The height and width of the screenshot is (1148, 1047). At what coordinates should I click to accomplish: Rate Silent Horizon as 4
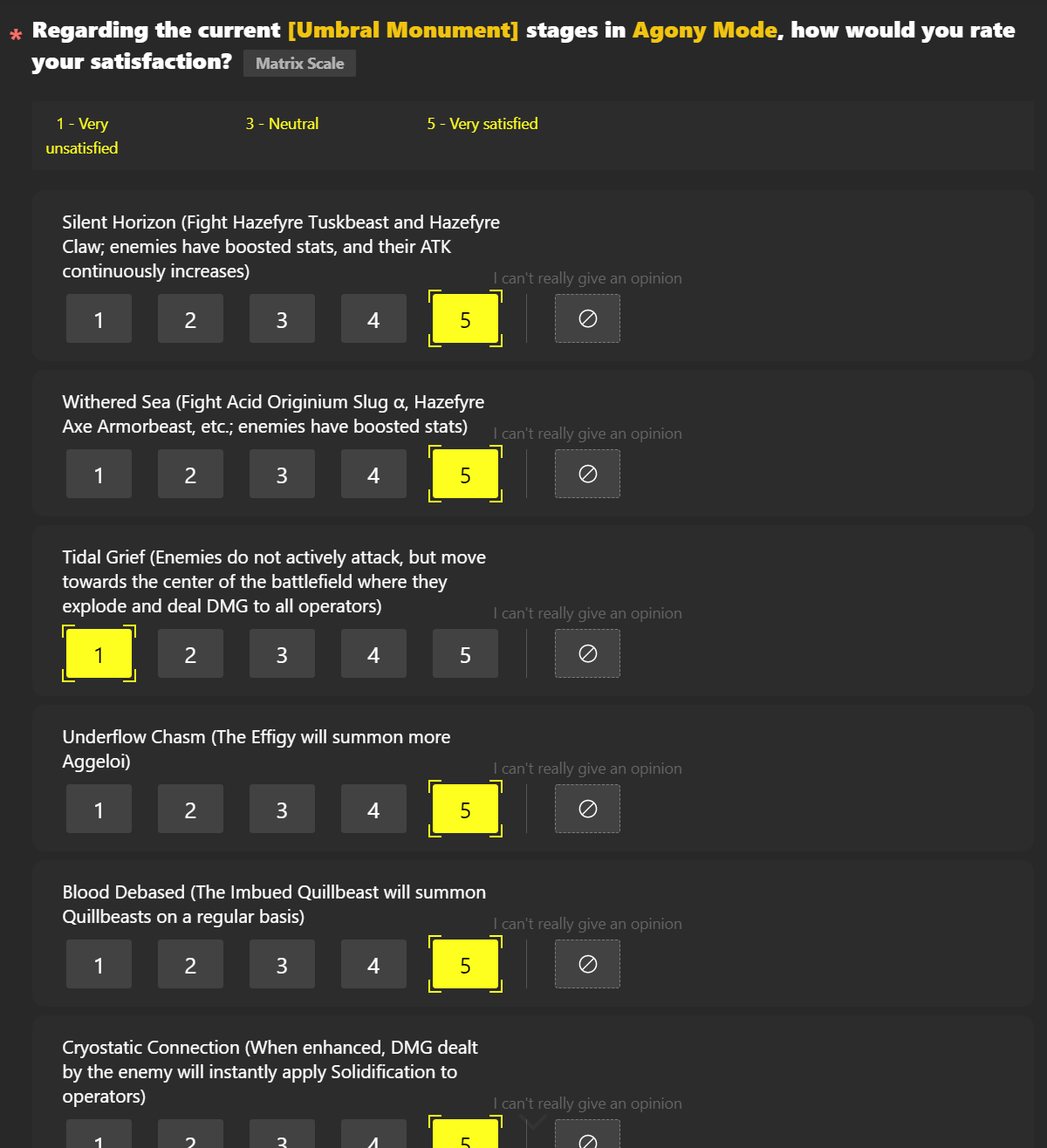coord(373,318)
